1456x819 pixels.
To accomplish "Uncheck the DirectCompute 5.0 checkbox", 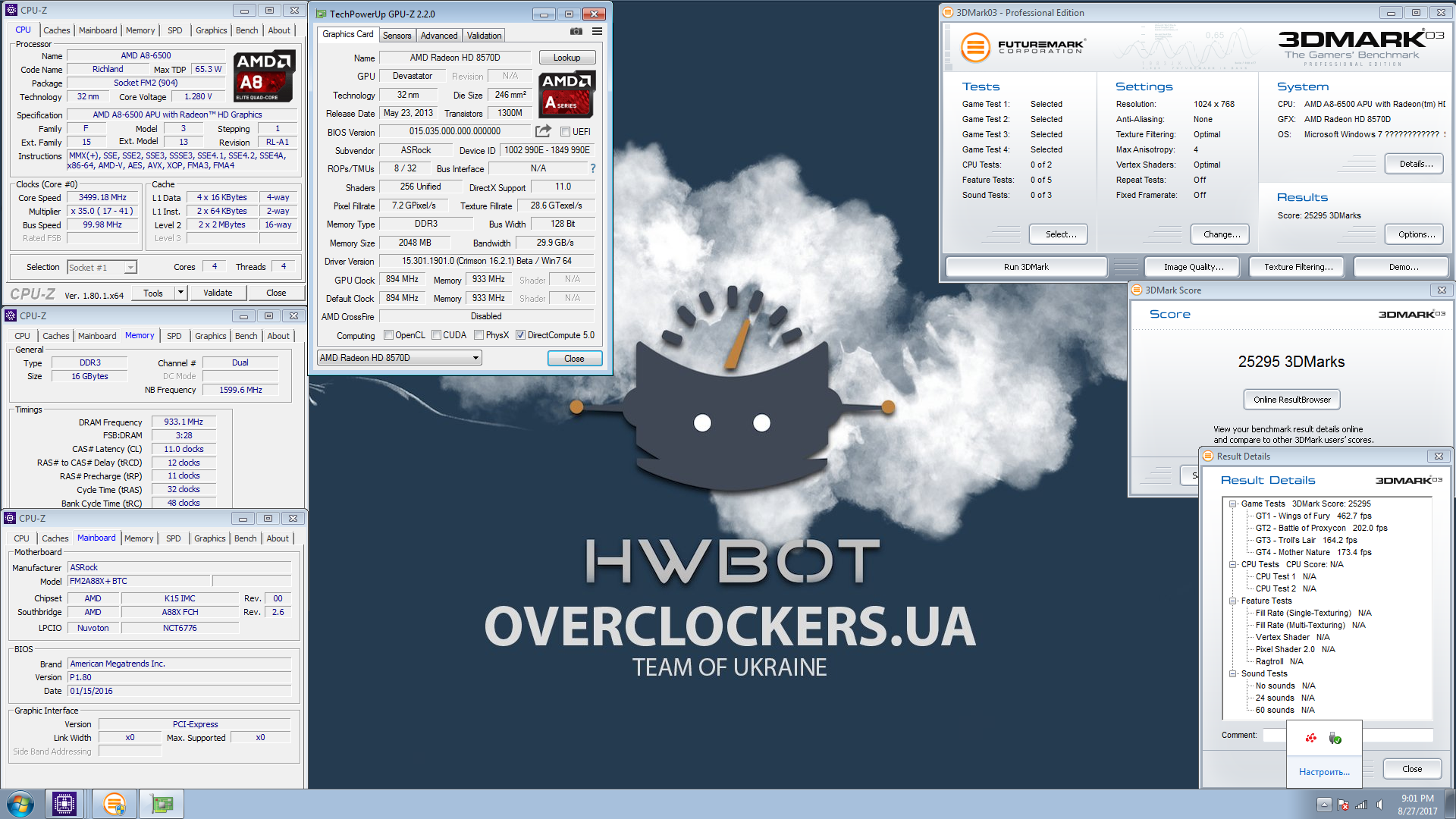I will (x=520, y=335).
